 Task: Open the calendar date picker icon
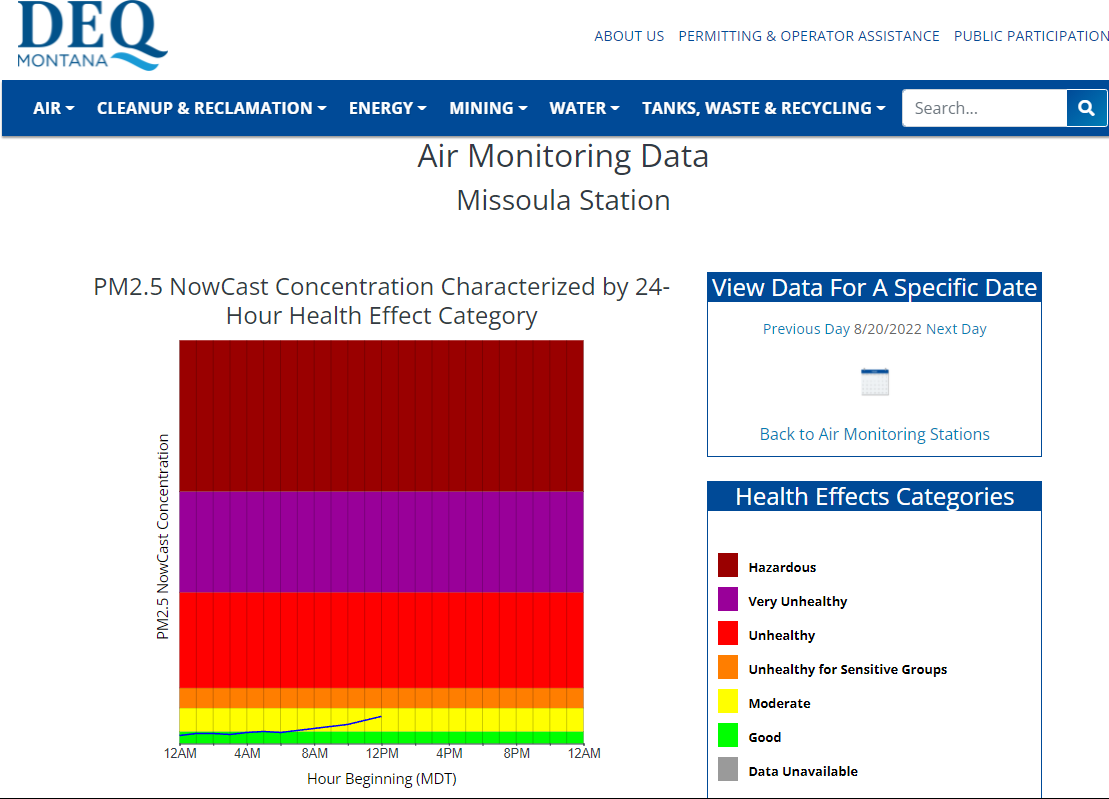point(874,381)
